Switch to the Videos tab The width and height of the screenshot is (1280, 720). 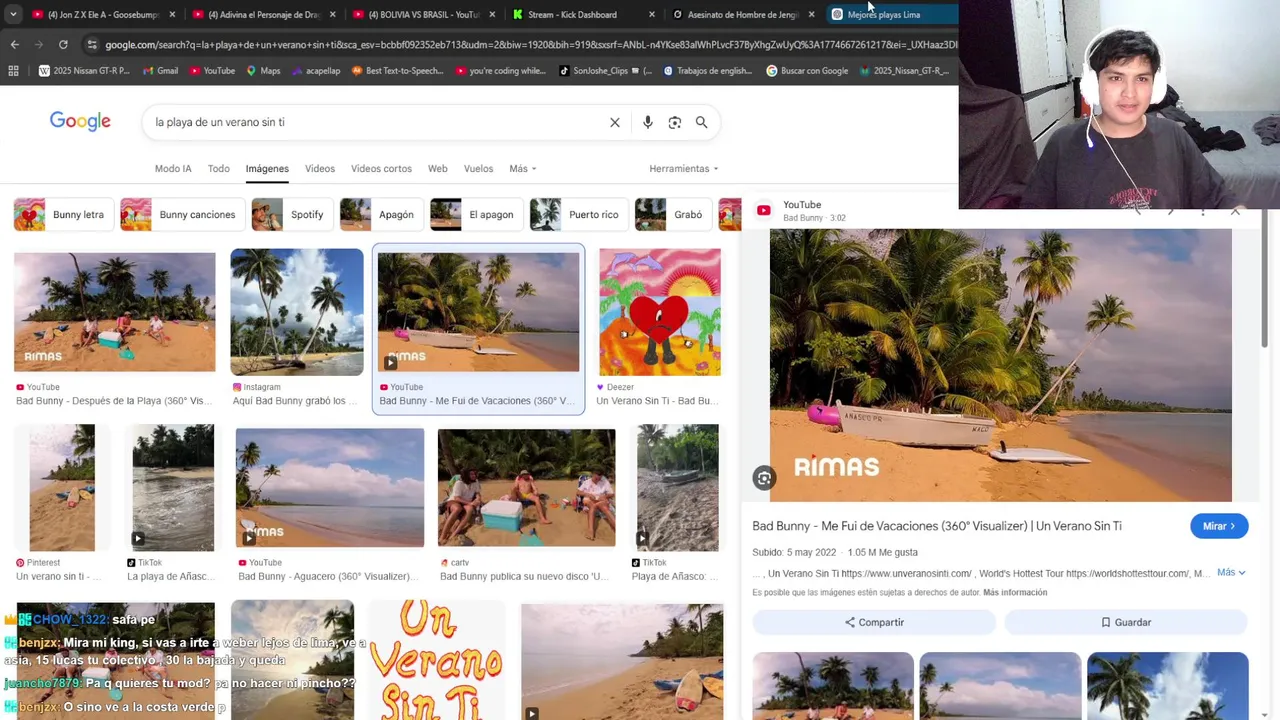(x=320, y=168)
